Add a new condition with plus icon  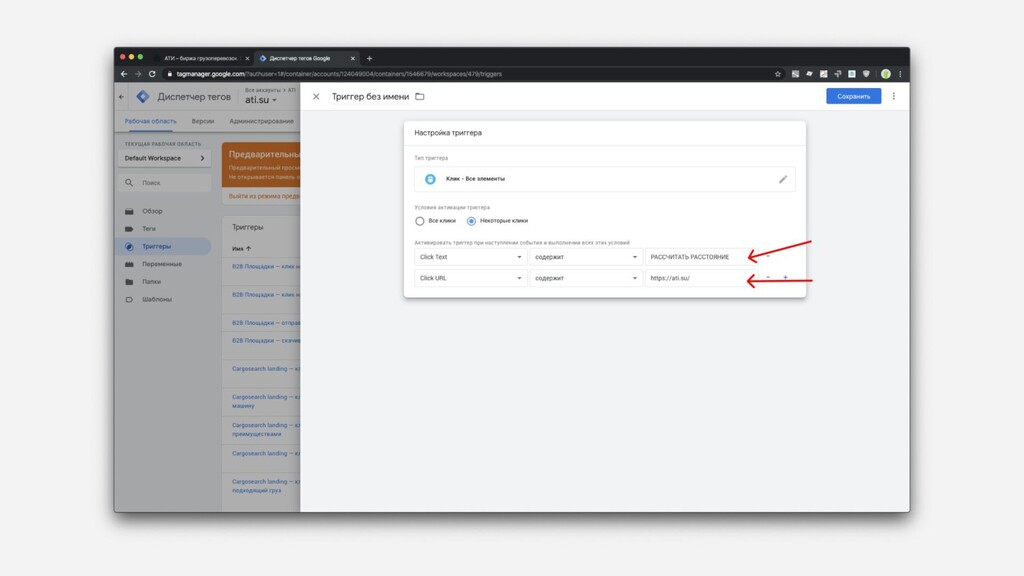[x=785, y=278]
